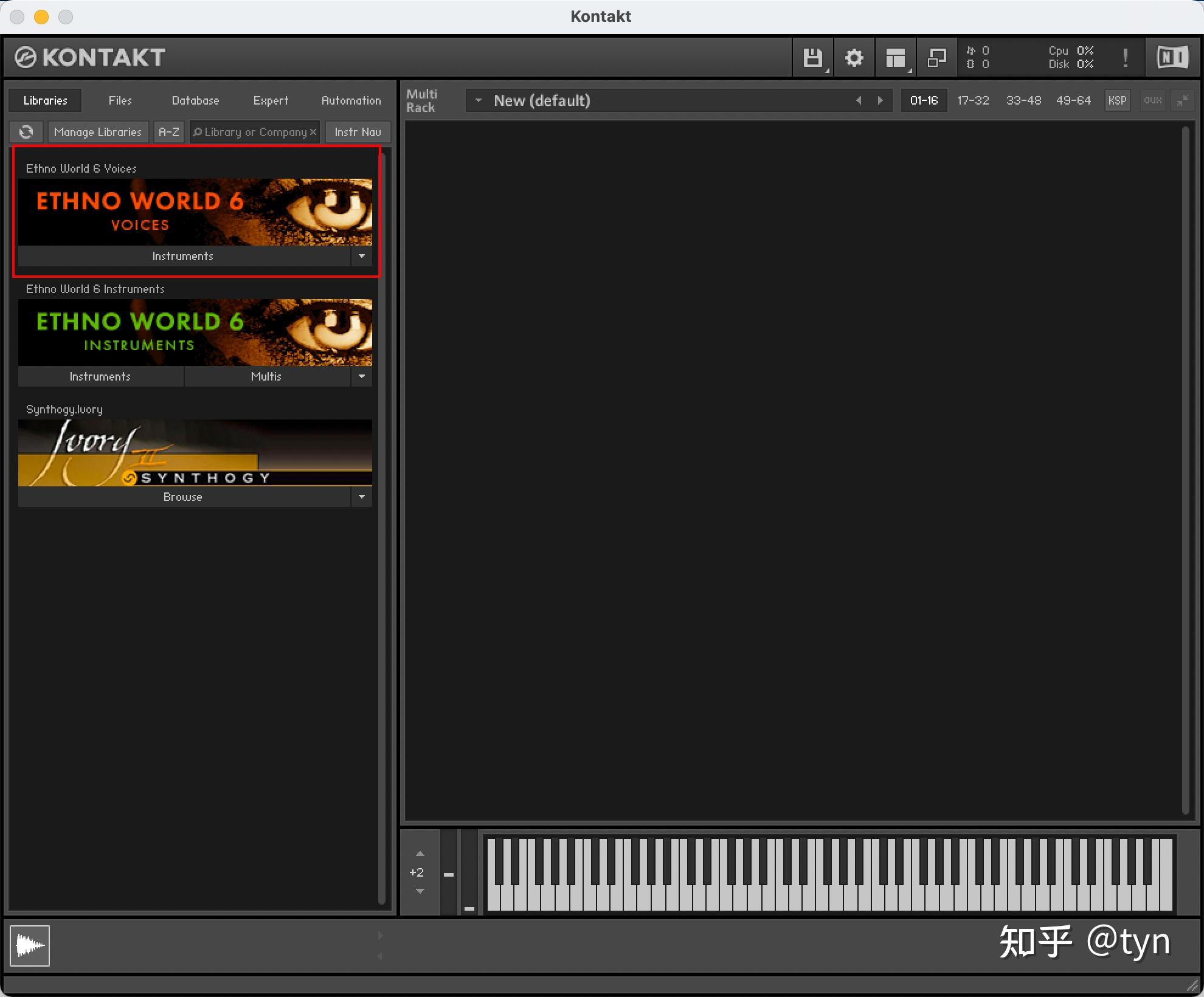Click Ethno World 6 Voices banner
Screen dimensions: 1204x997
[195, 212]
